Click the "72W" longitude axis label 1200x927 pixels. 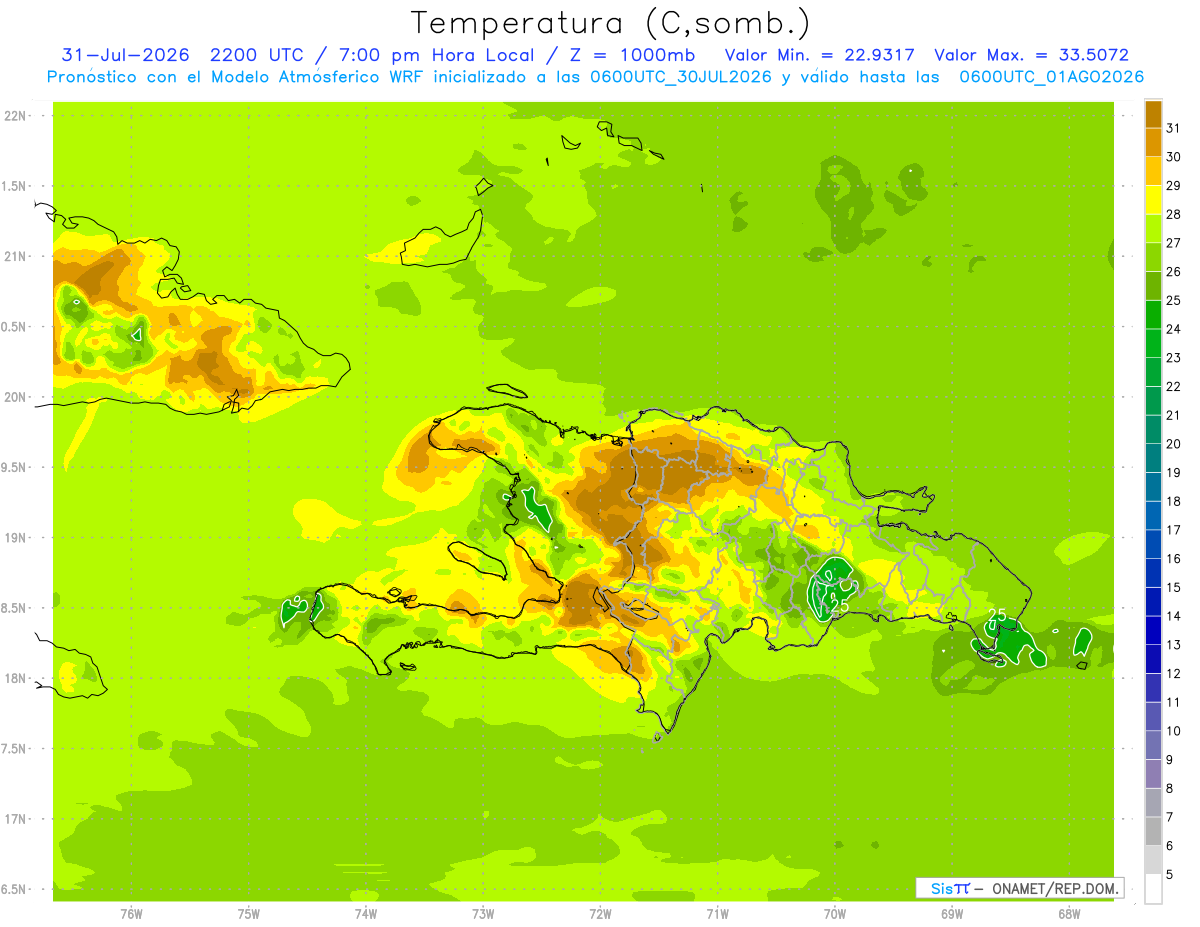point(600,912)
